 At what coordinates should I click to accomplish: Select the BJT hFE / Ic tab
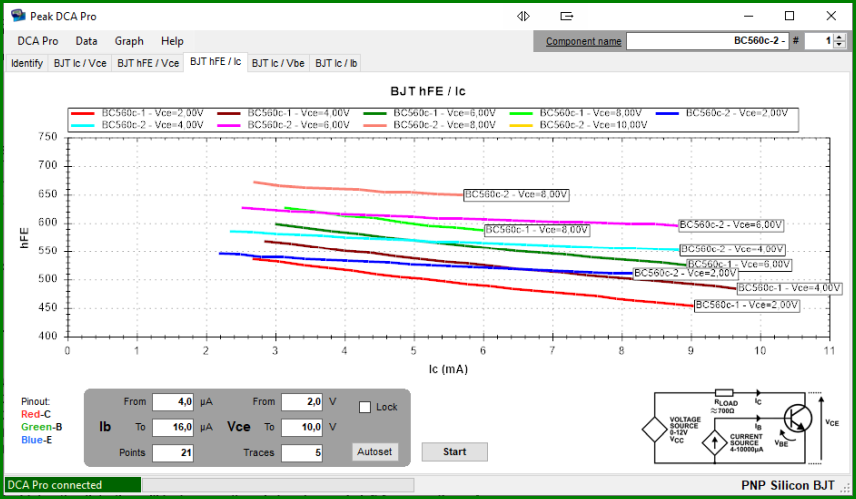[x=216, y=62]
